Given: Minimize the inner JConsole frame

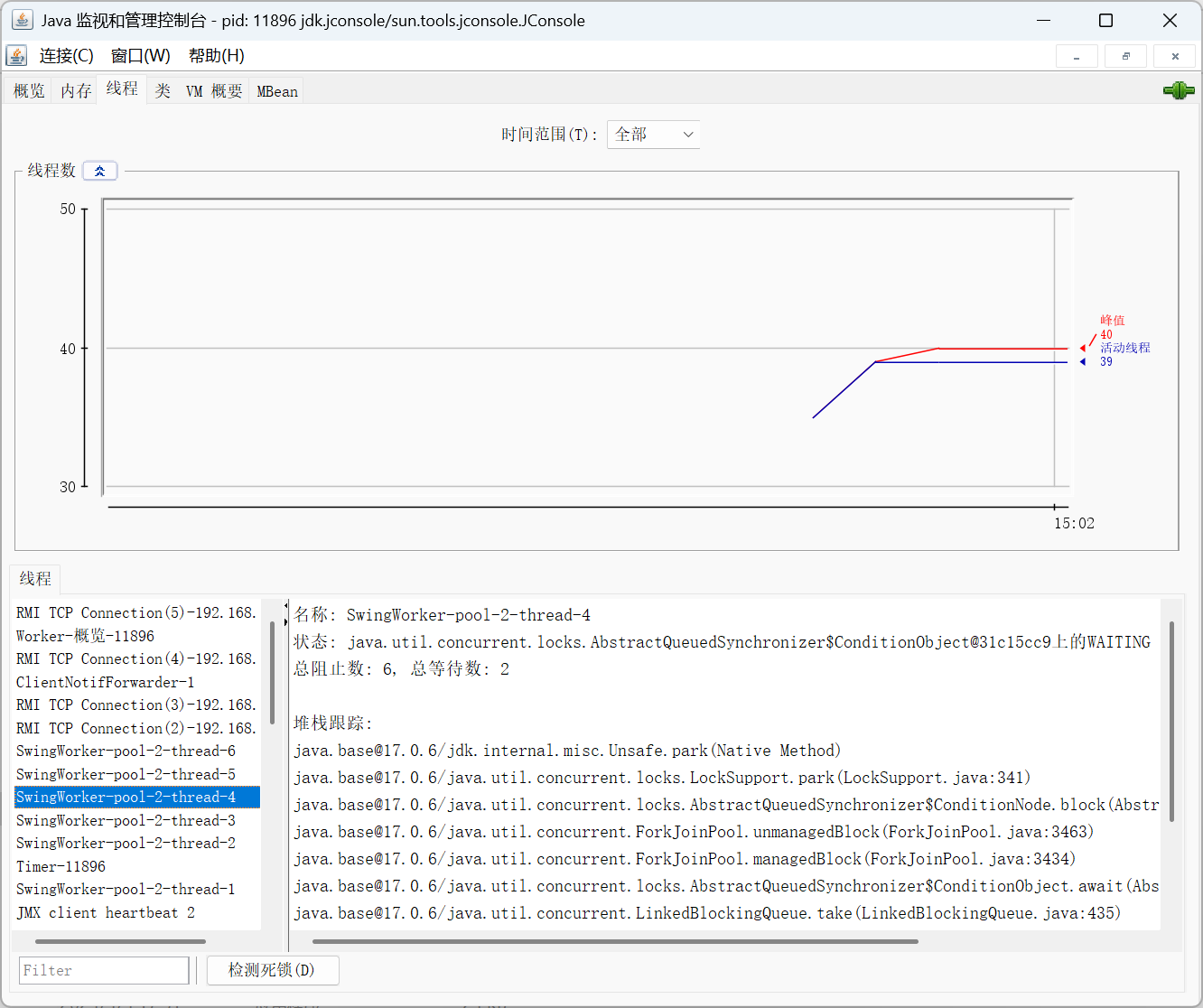Looking at the screenshot, I should (1077, 56).
